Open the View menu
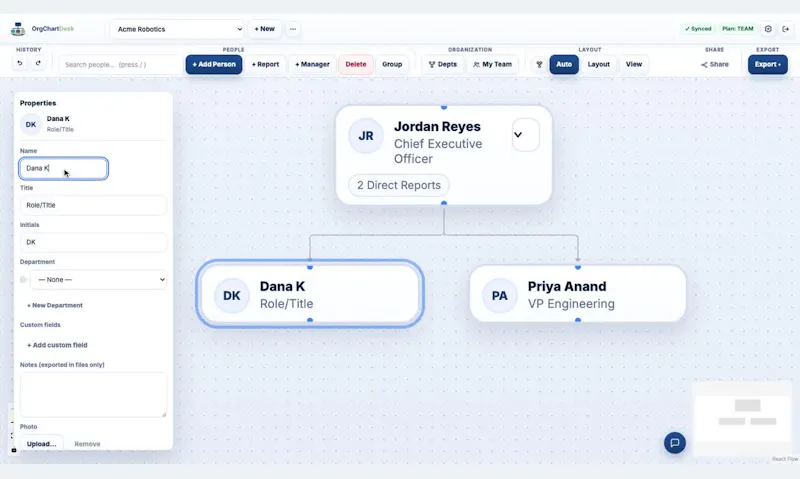The height and width of the screenshot is (479, 800). tap(634, 64)
